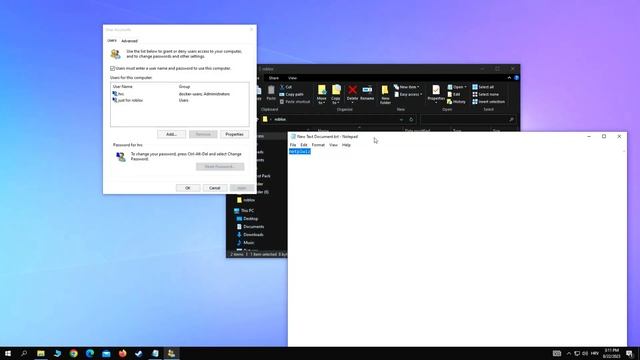Open Firefox from the taskbar
The image size is (640, 360).
click(x=122, y=353)
